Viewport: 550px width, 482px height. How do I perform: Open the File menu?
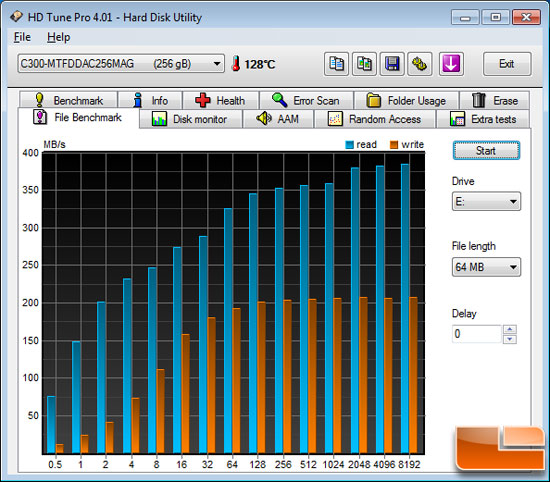click(22, 37)
